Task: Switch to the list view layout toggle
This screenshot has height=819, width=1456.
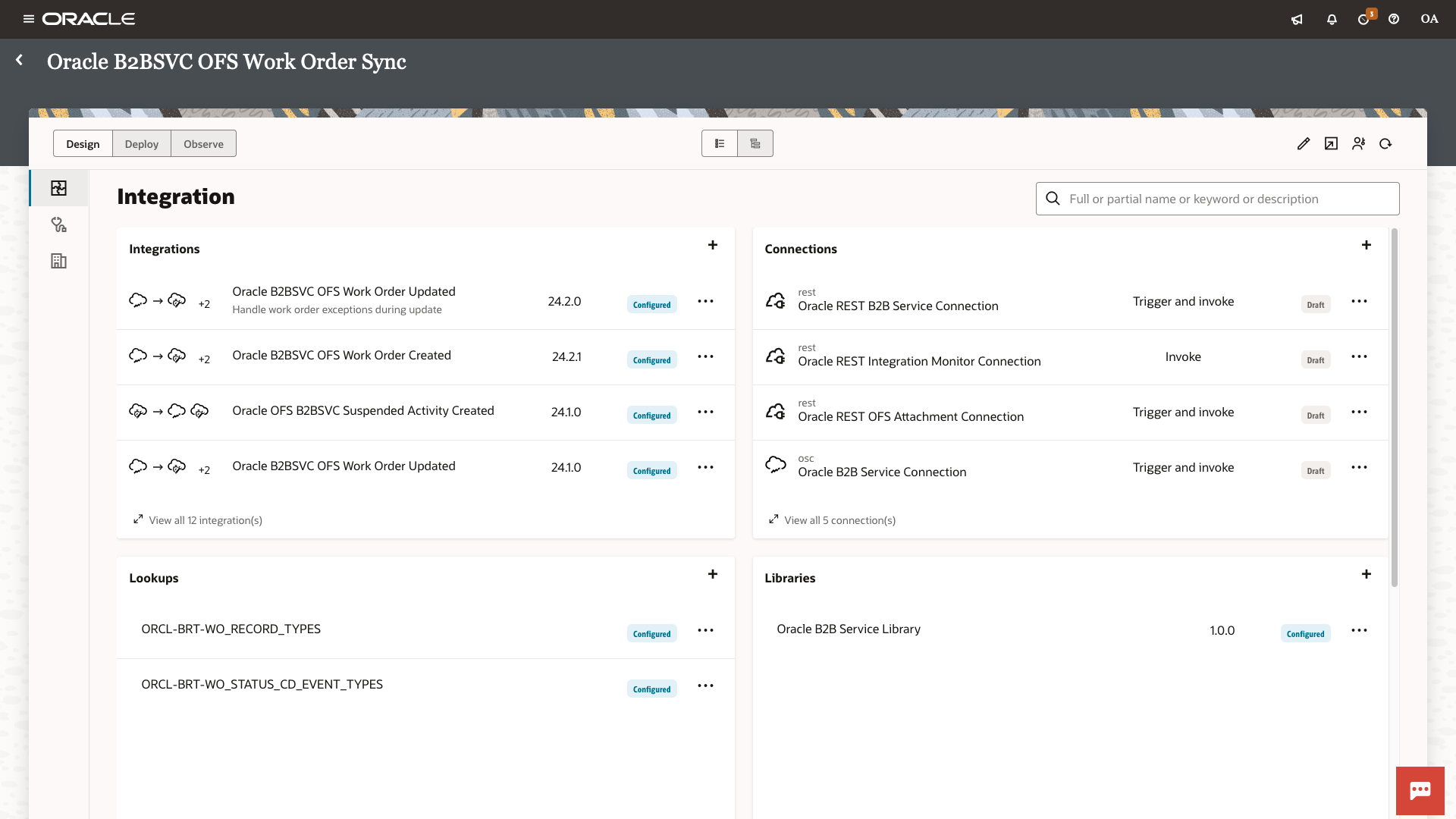Action: pos(719,143)
